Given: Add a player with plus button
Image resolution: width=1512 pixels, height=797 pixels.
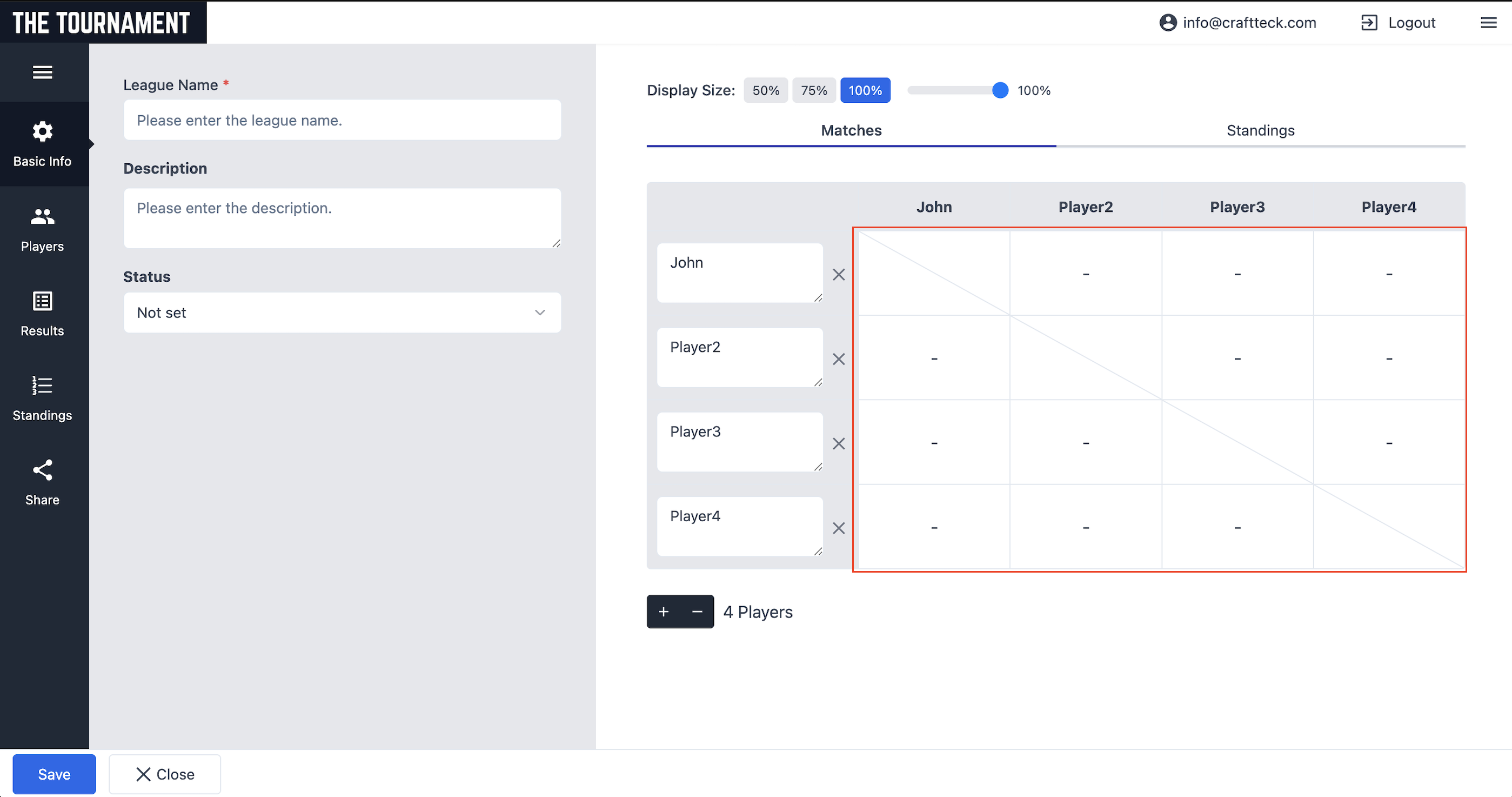Looking at the screenshot, I should pyautogui.click(x=663, y=612).
